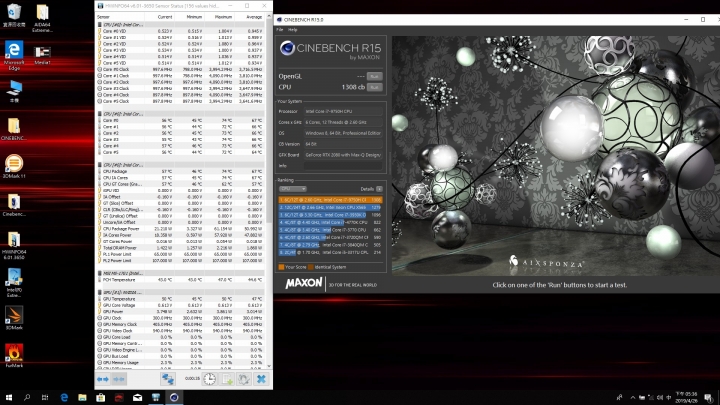Open HWiNFO sensor settings gear icon
Image resolution: width=720 pixels, height=405 pixels.
click(x=244, y=379)
